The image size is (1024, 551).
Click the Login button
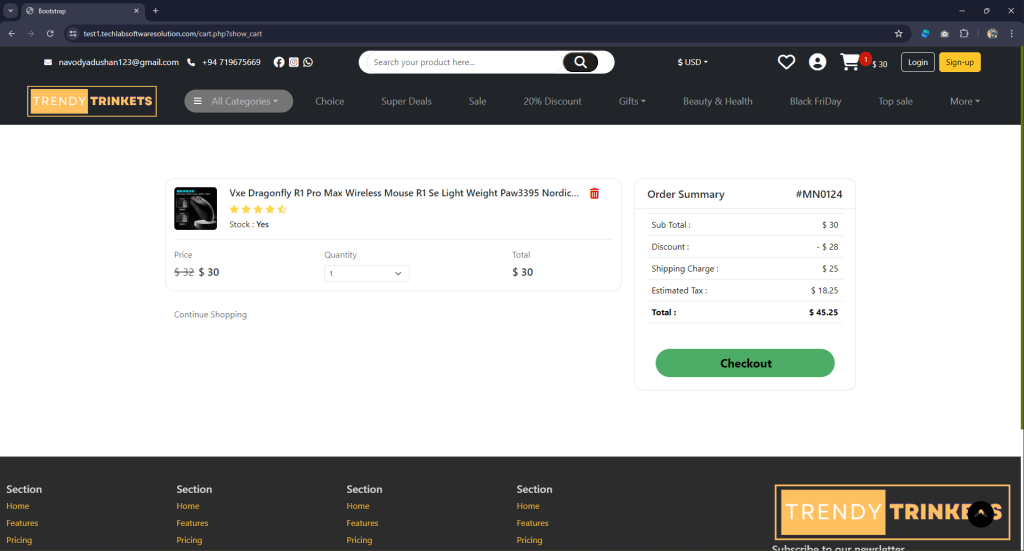point(918,62)
